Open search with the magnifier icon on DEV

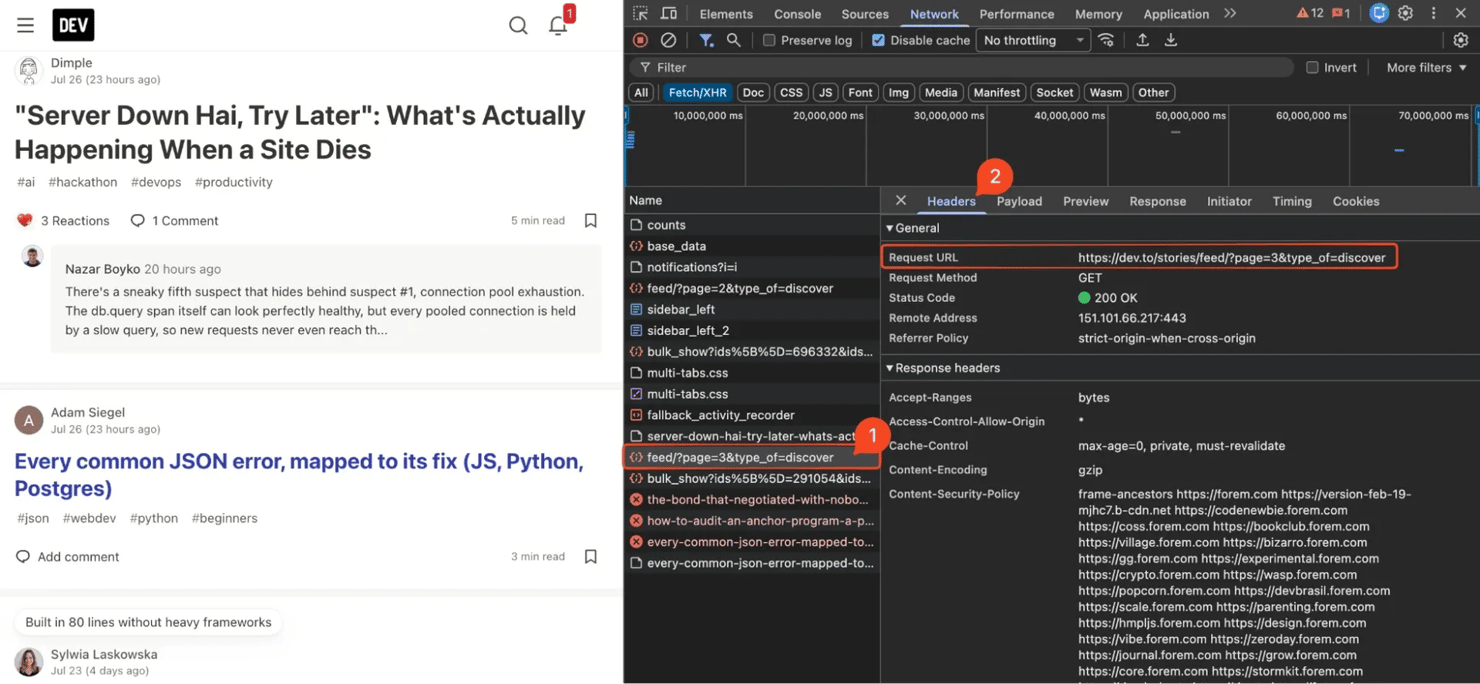pos(518,26)
